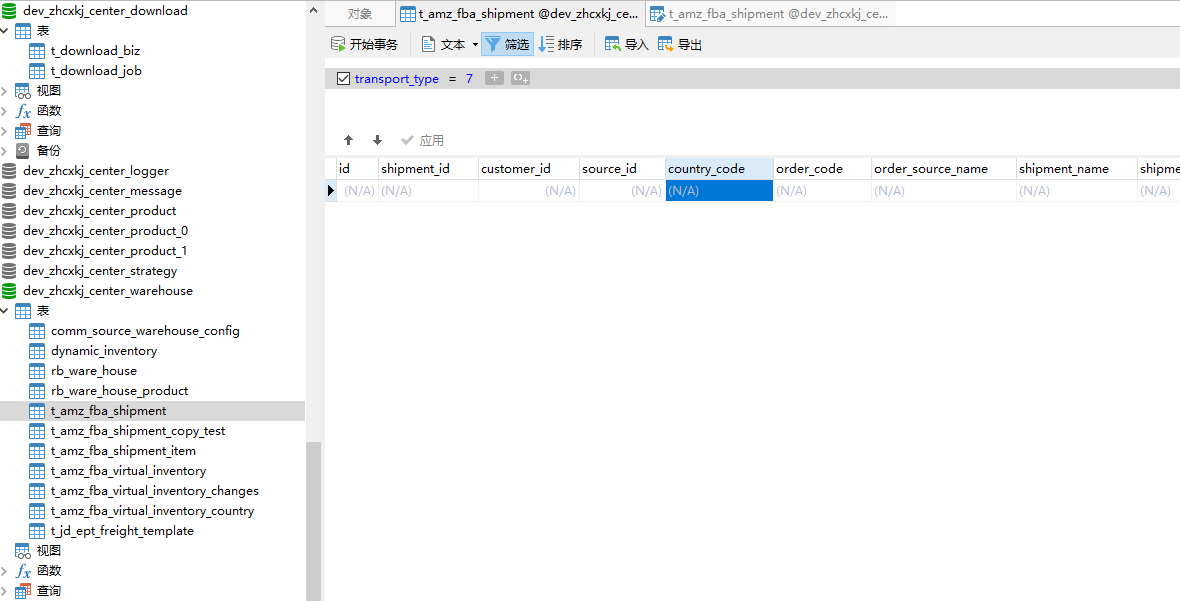Edit the filter value 7
The height and width of the screenshot is (601, 1180).
click(469, 79)
